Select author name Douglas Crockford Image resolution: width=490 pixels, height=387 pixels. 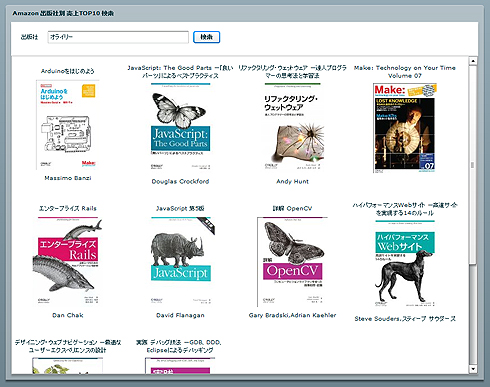click(x=180, y=181)
